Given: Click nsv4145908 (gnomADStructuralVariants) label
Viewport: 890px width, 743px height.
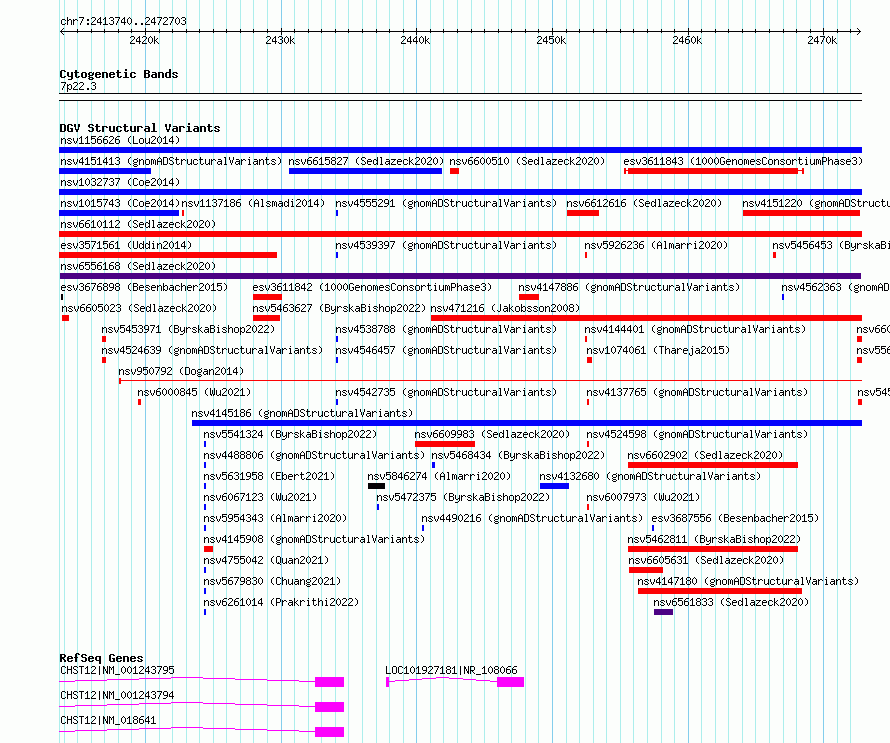Looking at the screenshot, I should click(314, 539).
